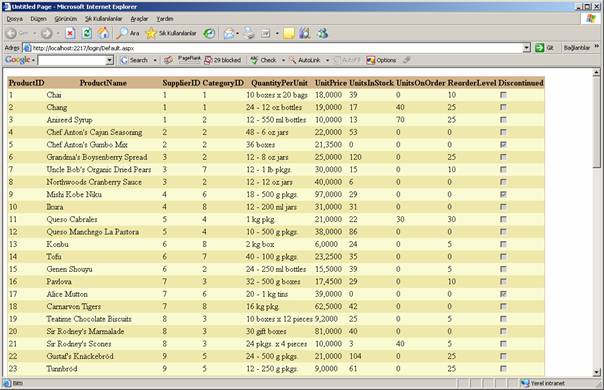This screenshot has height=390, width=604.
Task: Click the cell "Uncle Bob's Organic Dried Pears"
Action: click(x=99, y=170)
